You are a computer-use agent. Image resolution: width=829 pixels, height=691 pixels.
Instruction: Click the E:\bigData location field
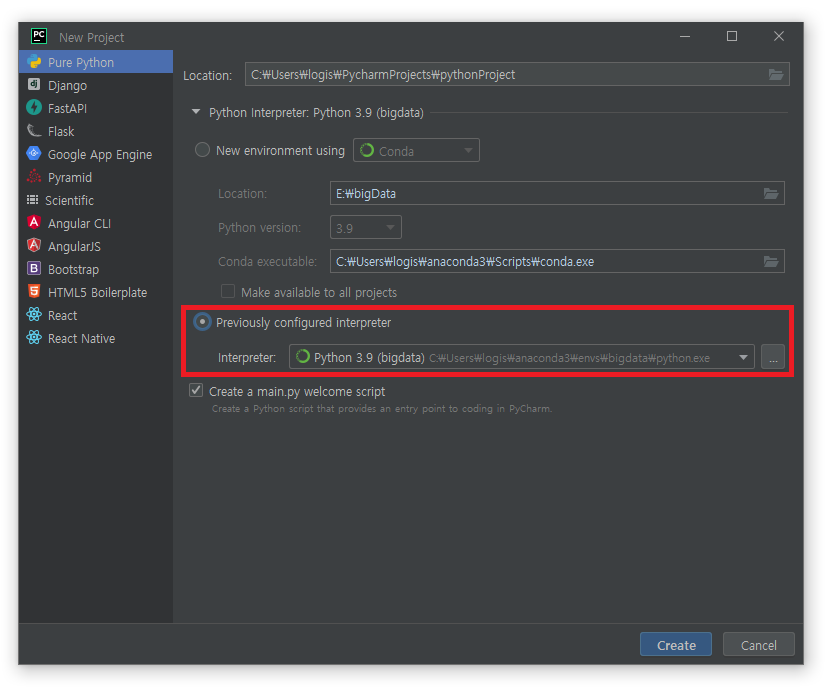pos(557,193)
